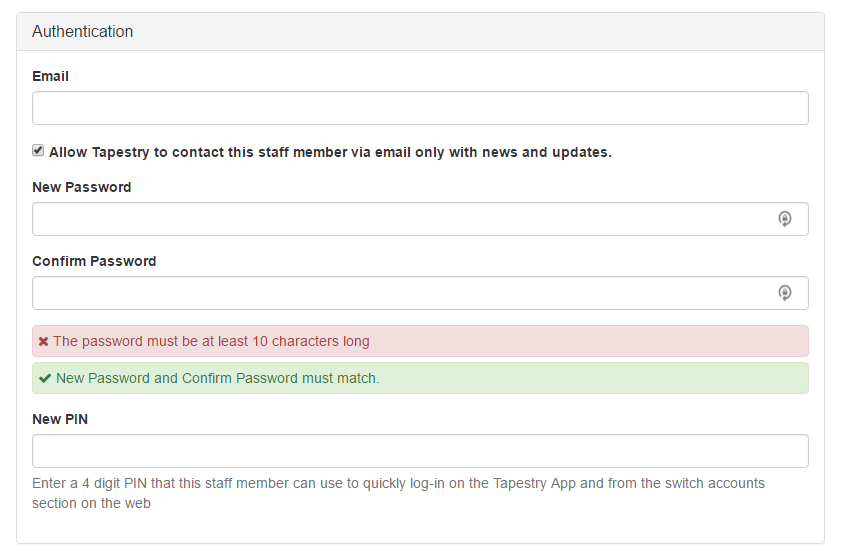The height and width of the screenshot is (553, 841).
Task: Click the Confirm Password label
Action: [x=94, y=261]
